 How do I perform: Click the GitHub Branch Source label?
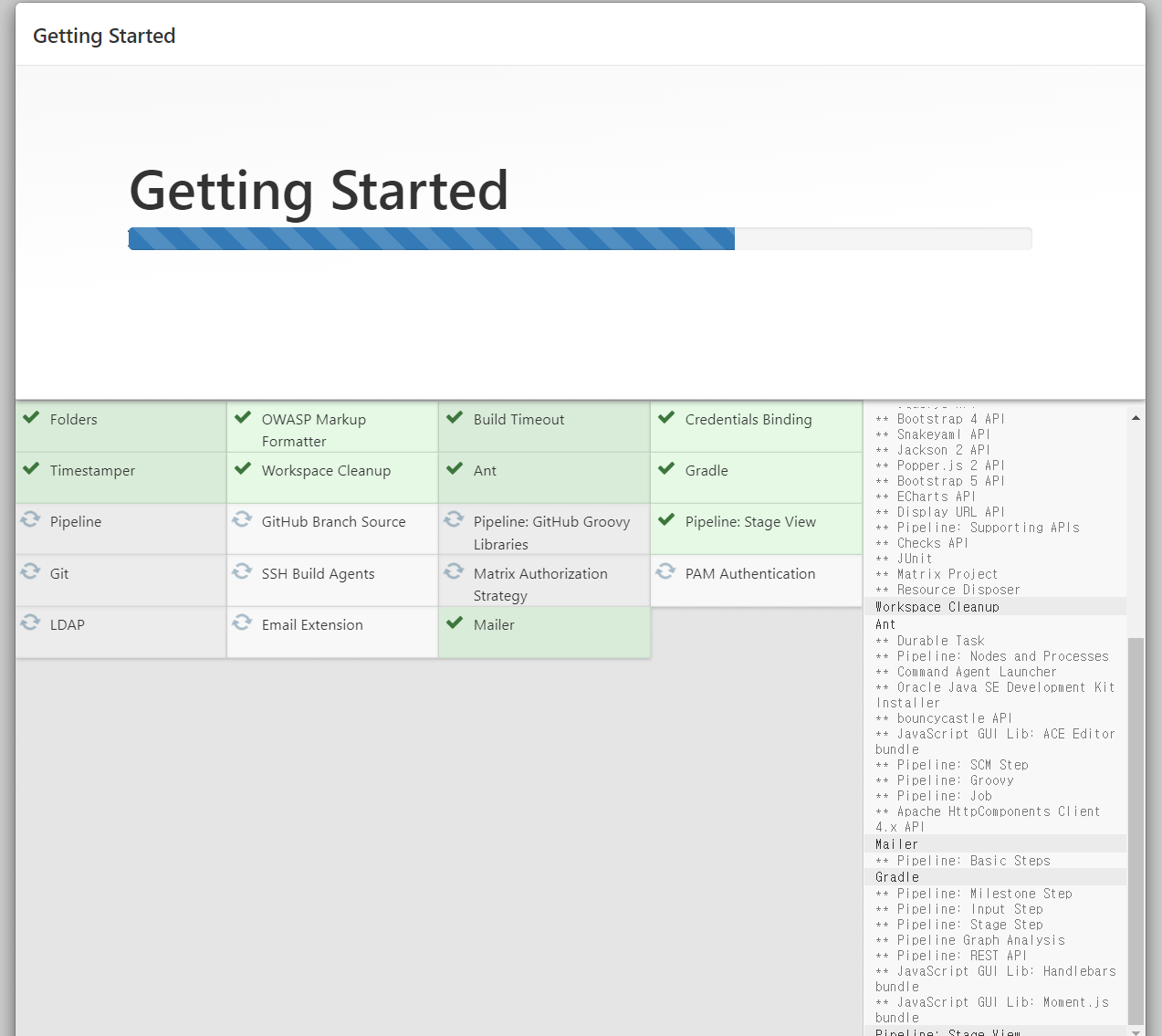pos(334,522)
